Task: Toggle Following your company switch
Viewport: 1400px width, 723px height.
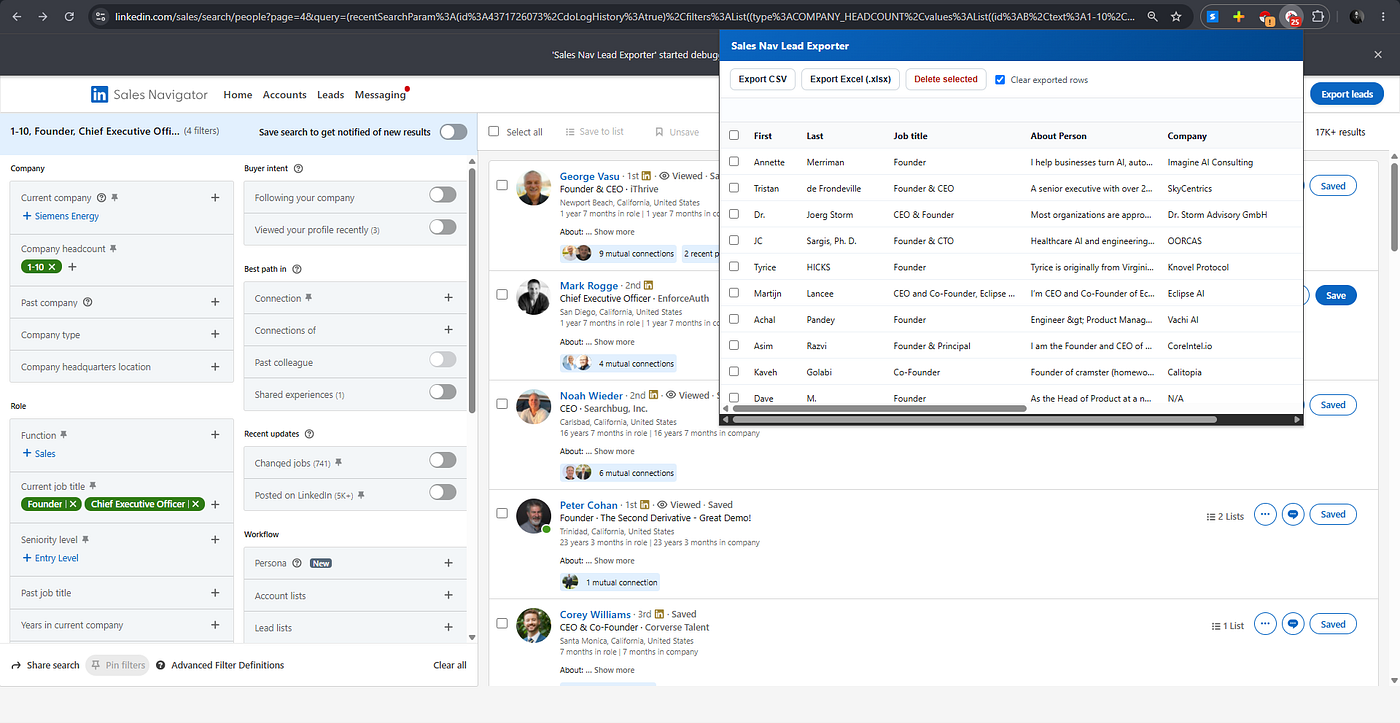Action: [442, 195]
